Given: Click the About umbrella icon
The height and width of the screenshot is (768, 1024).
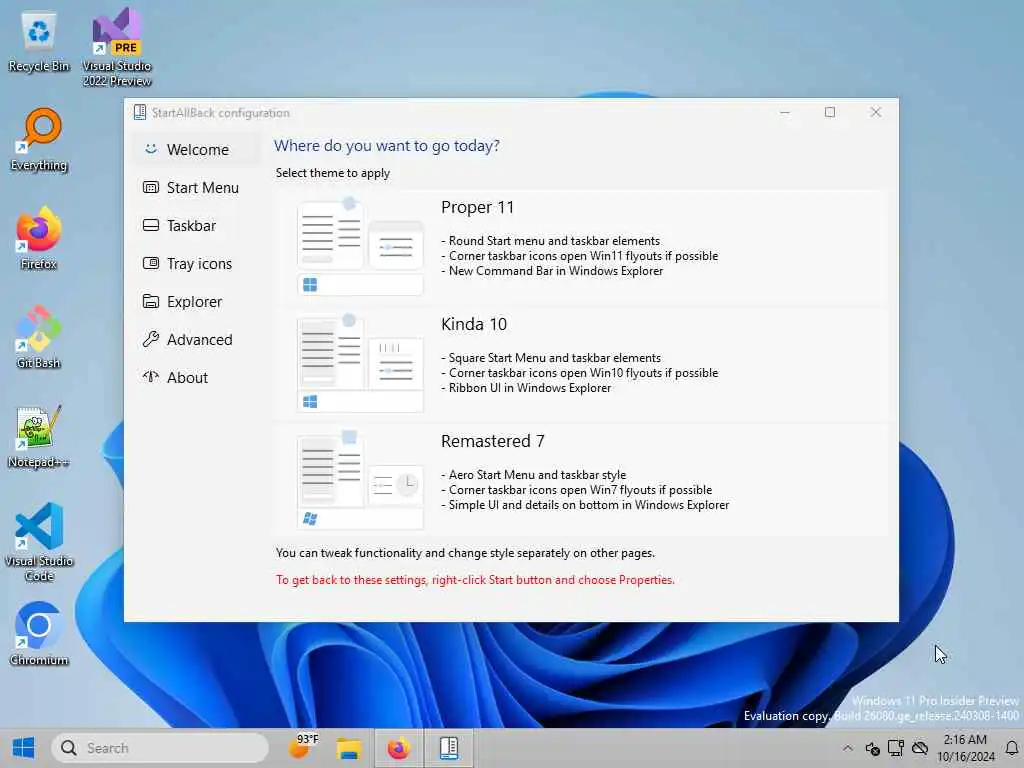Looking at the screenshot, I should coord(151,376).
